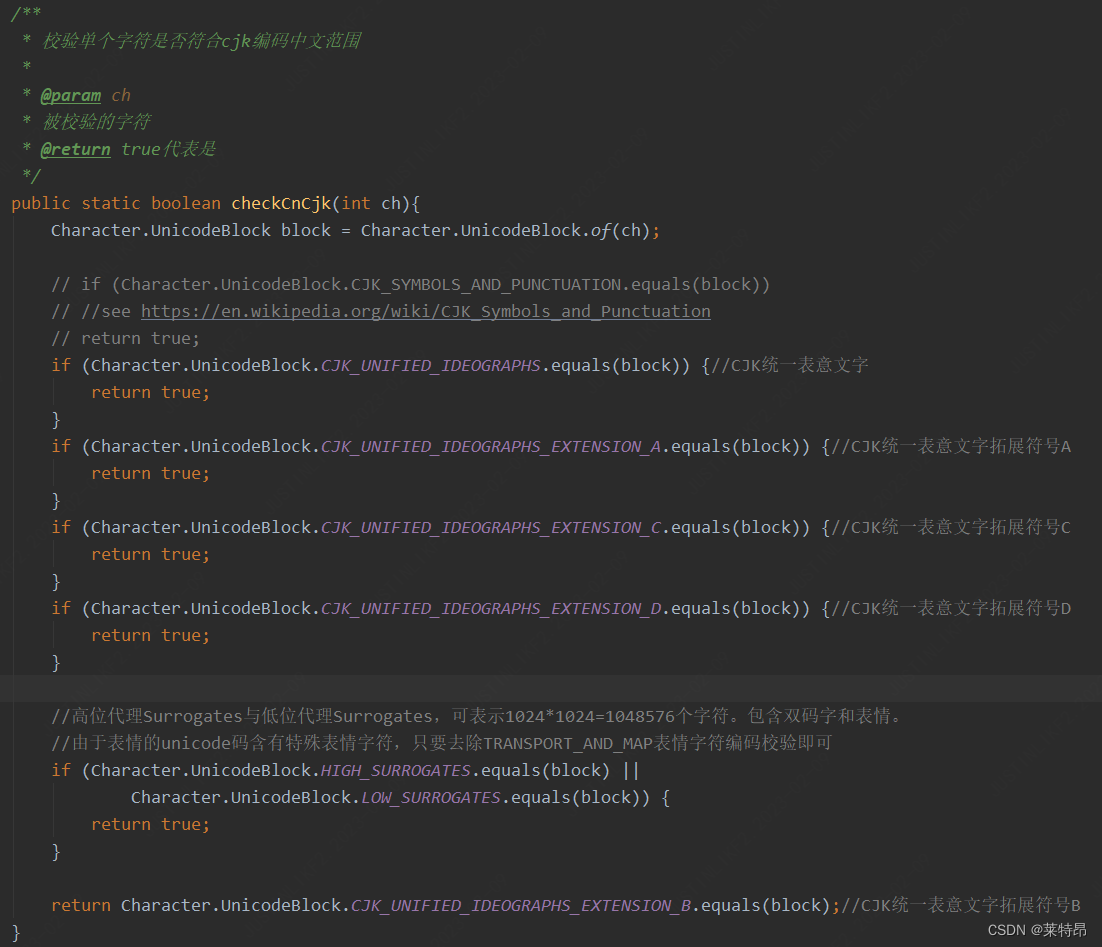Viewport: 1102px width, 947px height.
Task: Click CJK_UNIFIED_IDEOGRAPHS_EXTENSION_B constant
Action: click(521, 906)
